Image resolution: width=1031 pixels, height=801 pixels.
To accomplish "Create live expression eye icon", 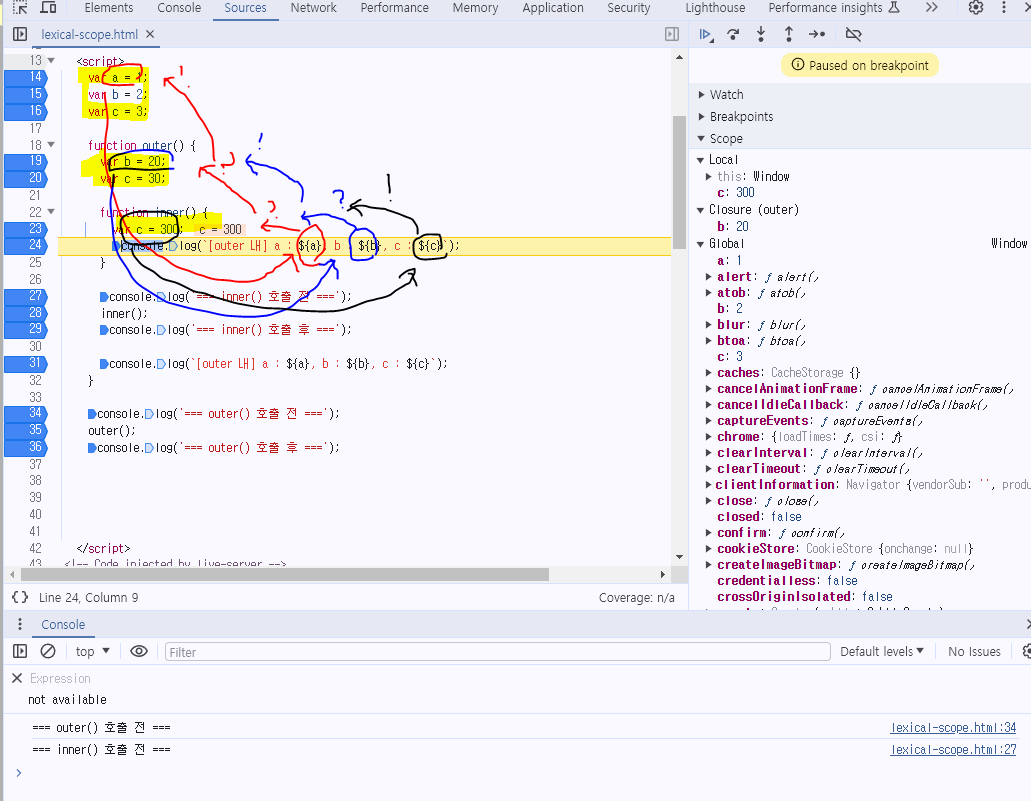I will point(139,651).
